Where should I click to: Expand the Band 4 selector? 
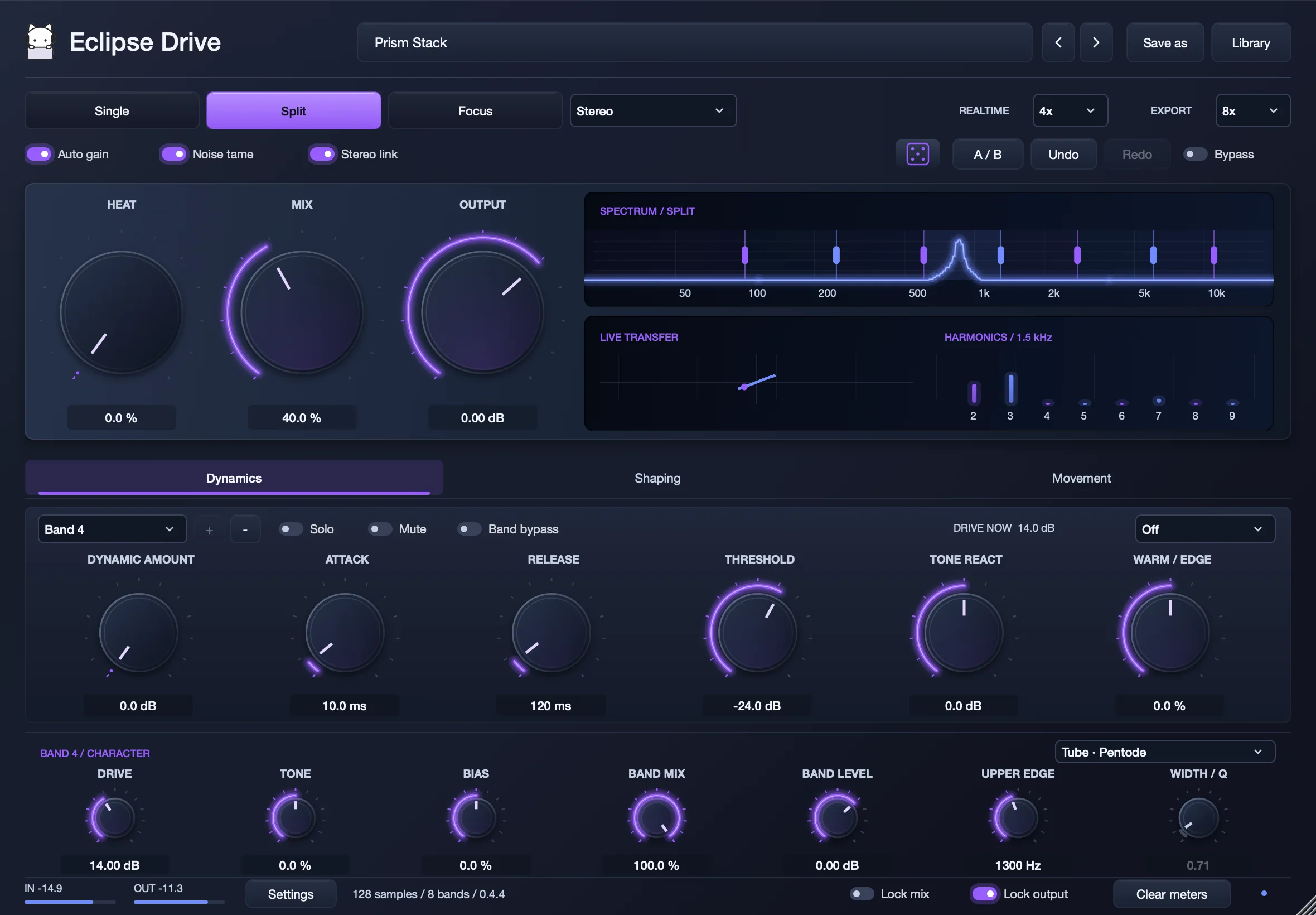click(x=112, y=529)
